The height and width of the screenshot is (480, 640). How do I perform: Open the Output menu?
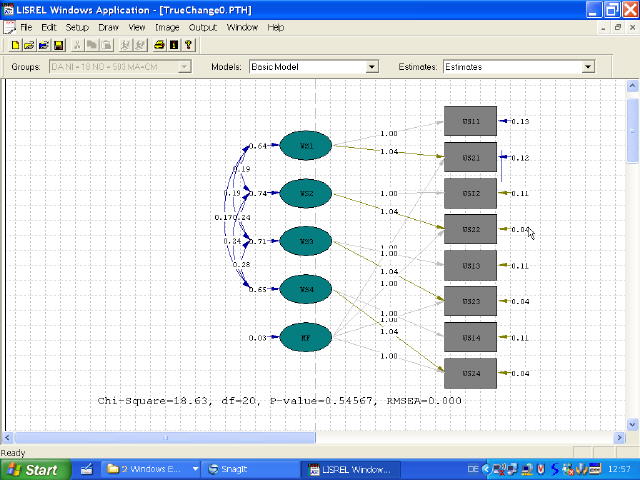coord(203,27)
